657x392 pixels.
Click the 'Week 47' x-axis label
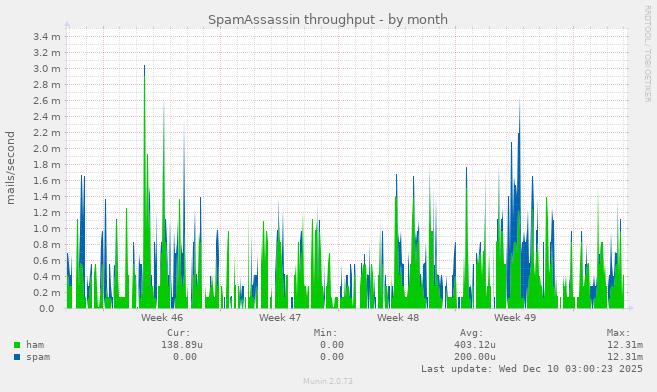pyautogui.click(x=280, y=317)
